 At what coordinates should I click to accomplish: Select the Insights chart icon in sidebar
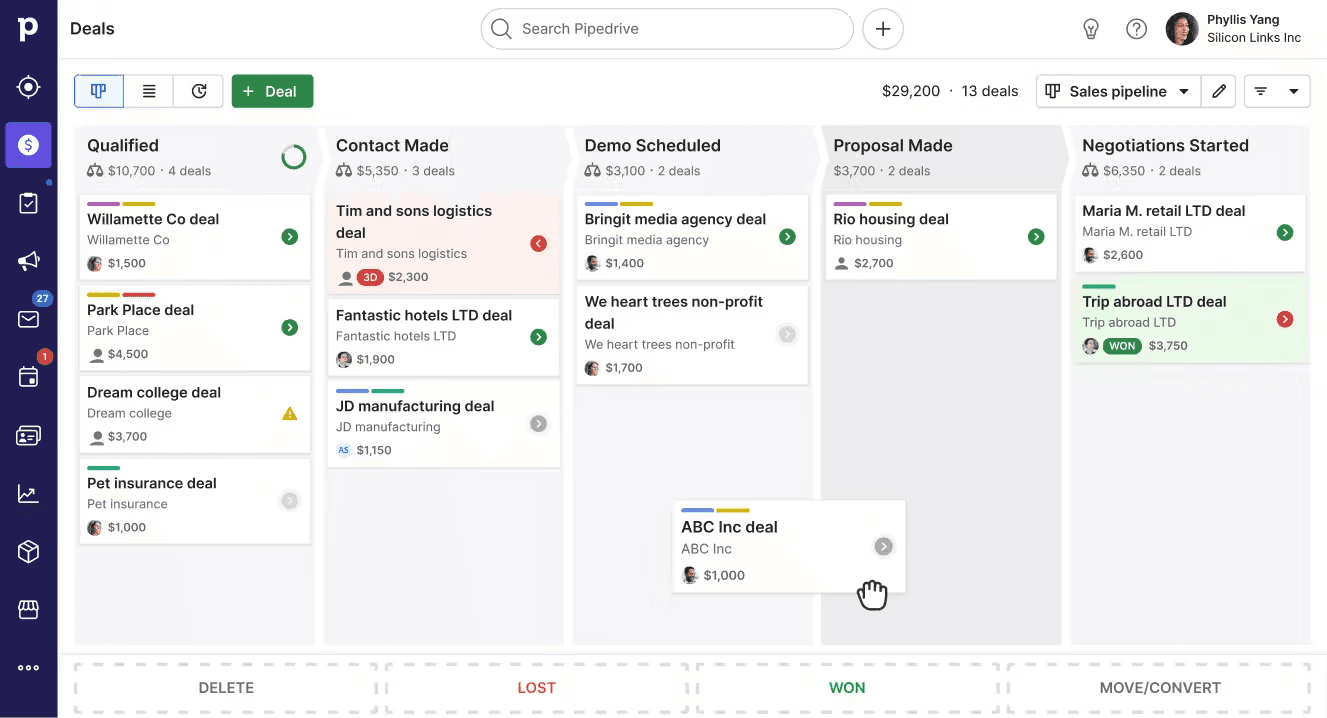pyautogui.click(x=28, y=492)
